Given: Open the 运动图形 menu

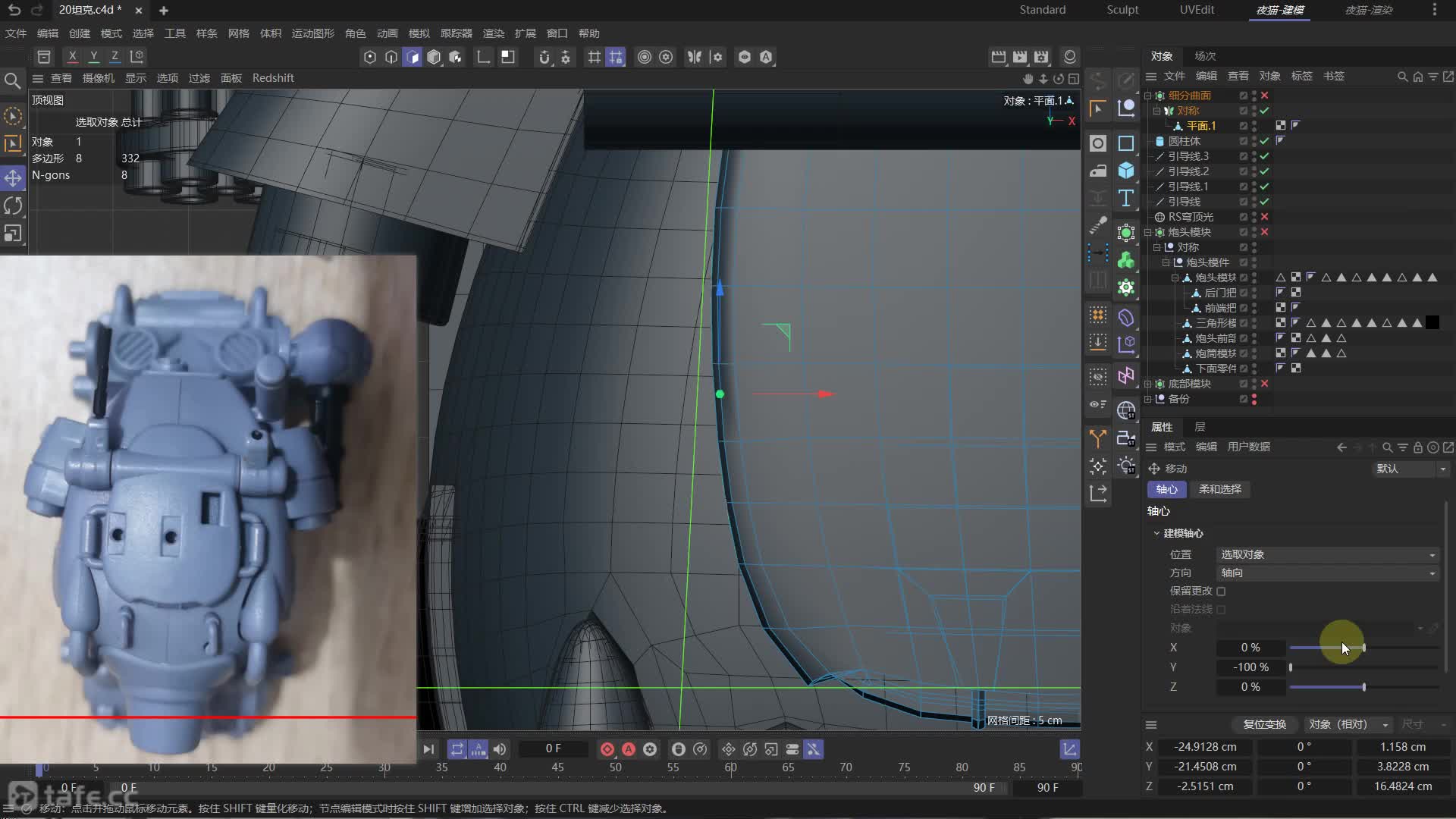Looking at the screenshot, I should [312, 33].
